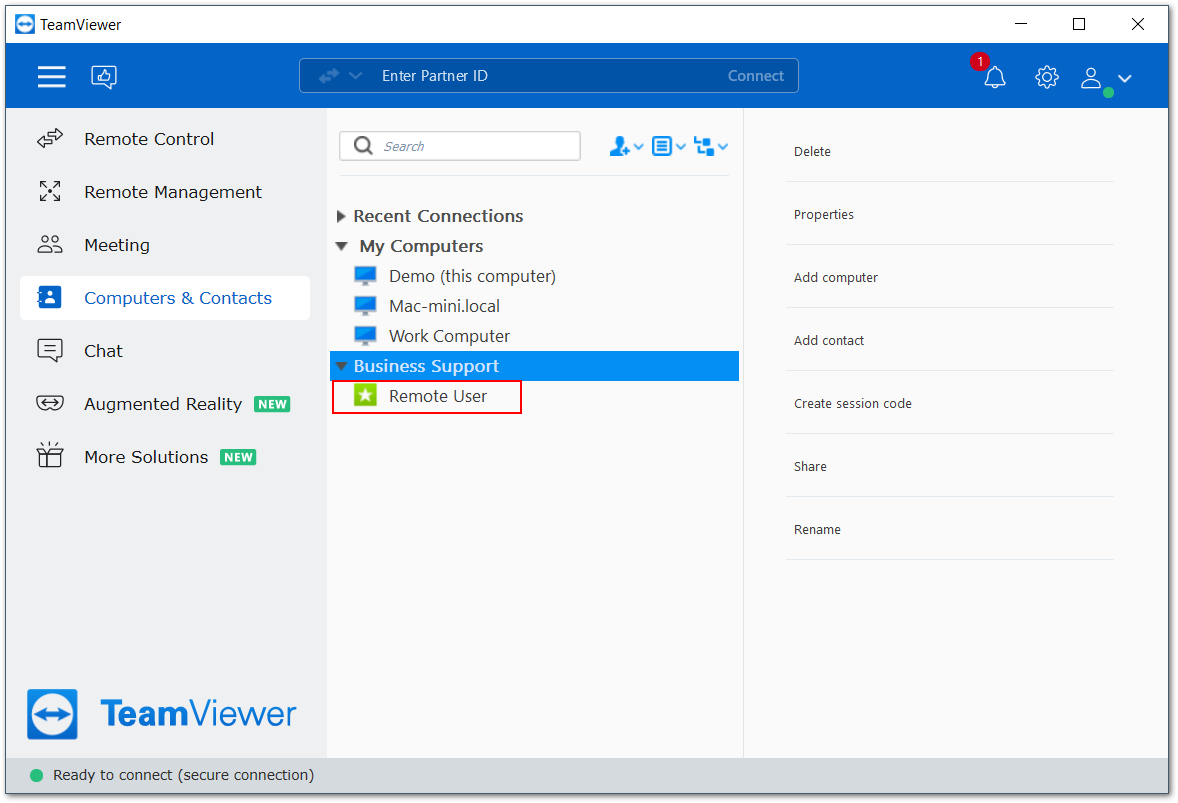1178x803 pixels.
Task: Click NEW badge beside More Solutions
Action: [x=238, y=457]
